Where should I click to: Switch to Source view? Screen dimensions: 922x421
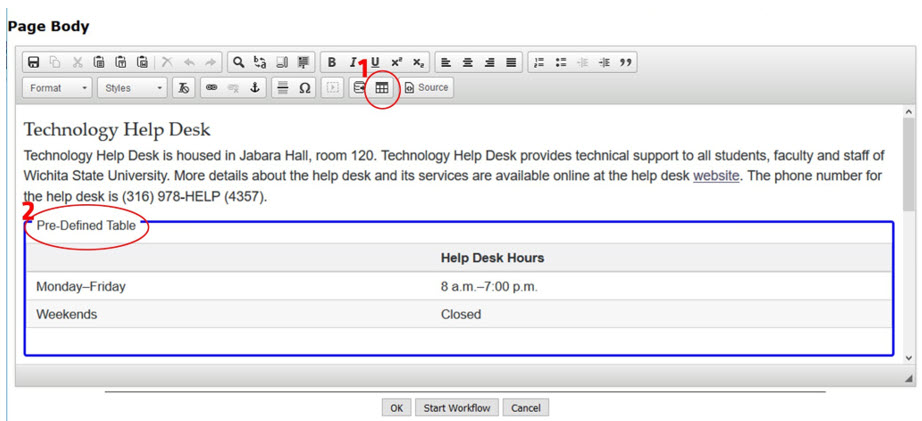coord(427,88)
